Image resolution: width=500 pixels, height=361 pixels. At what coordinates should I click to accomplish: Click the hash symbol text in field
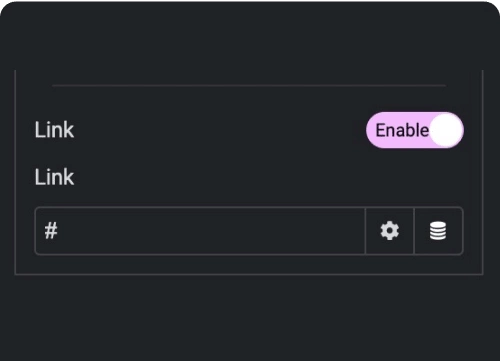pos(51,231)
